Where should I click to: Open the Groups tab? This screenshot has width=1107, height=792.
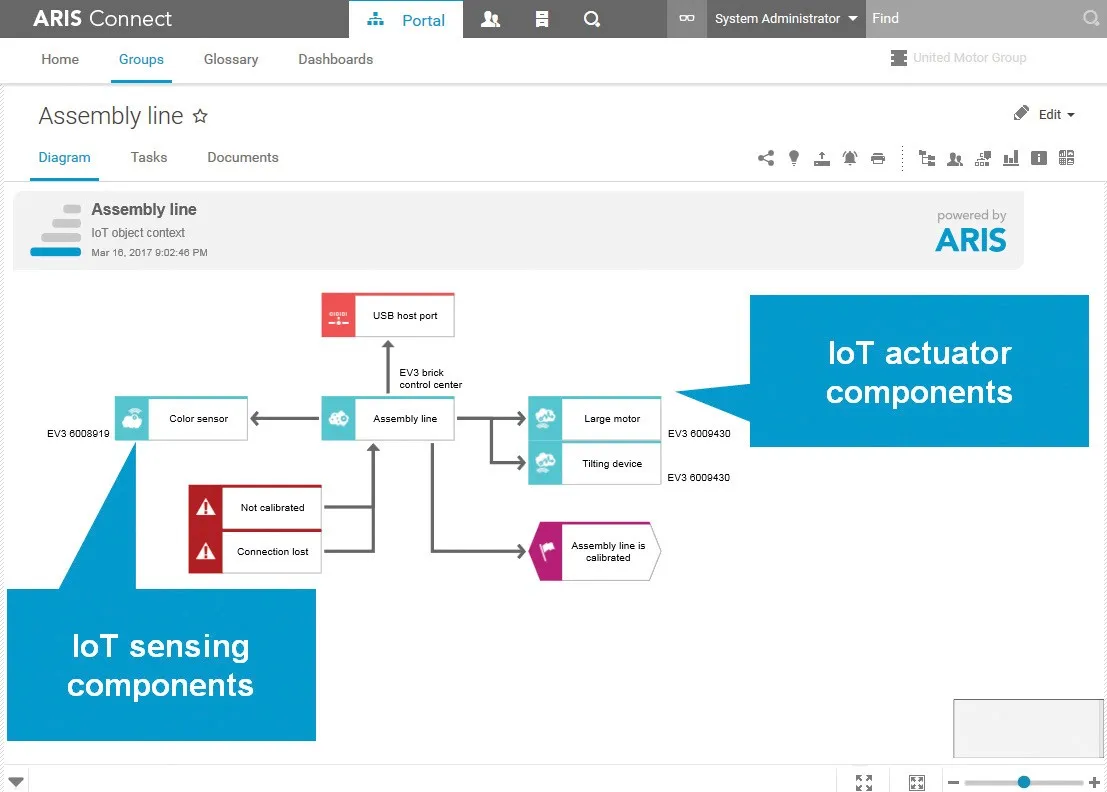tap(141, 59)
